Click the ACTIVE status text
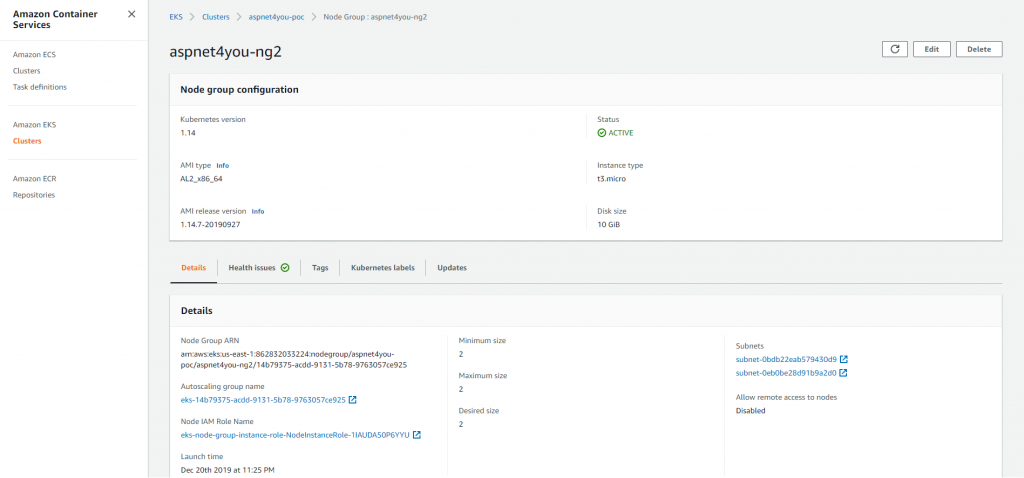This screenshot has width=1024, height=478. point(621,133)
